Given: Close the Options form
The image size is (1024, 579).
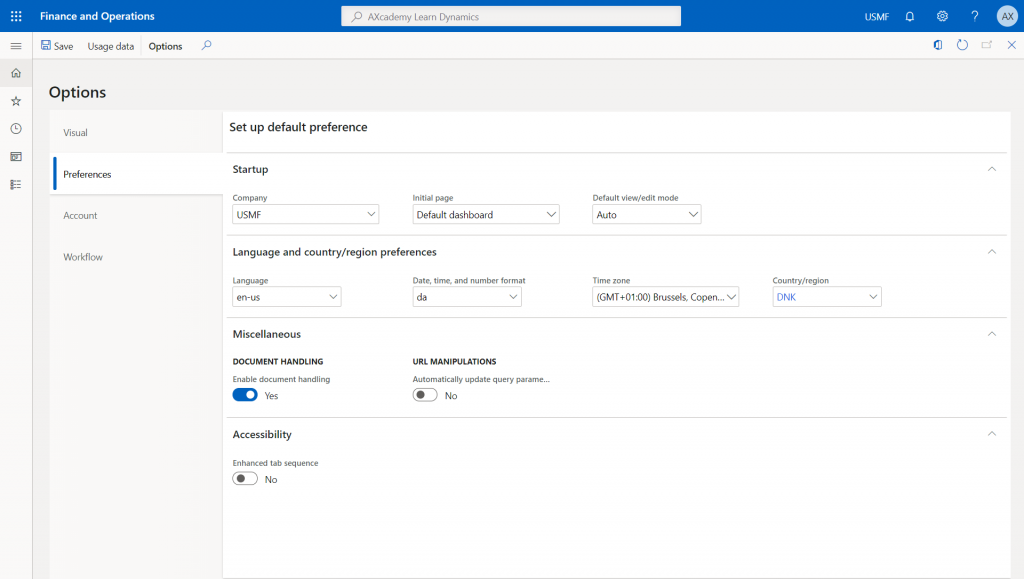Looking at the screenshot, I should tap(1011, 45).
